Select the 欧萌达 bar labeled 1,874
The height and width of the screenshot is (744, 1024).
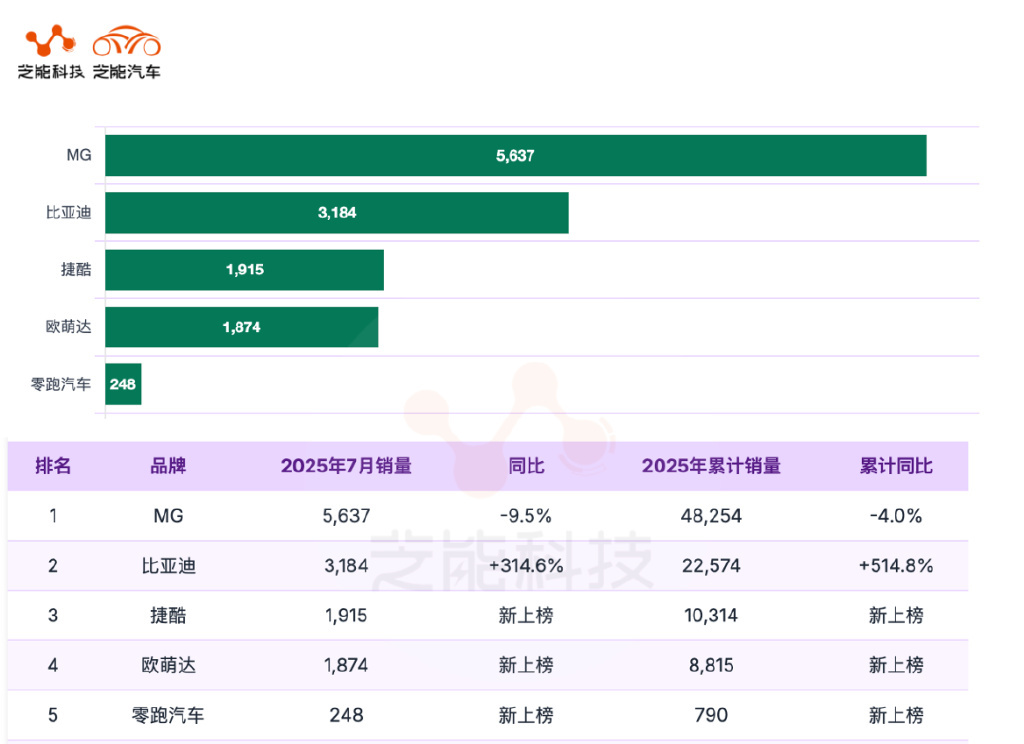[241, 327]
